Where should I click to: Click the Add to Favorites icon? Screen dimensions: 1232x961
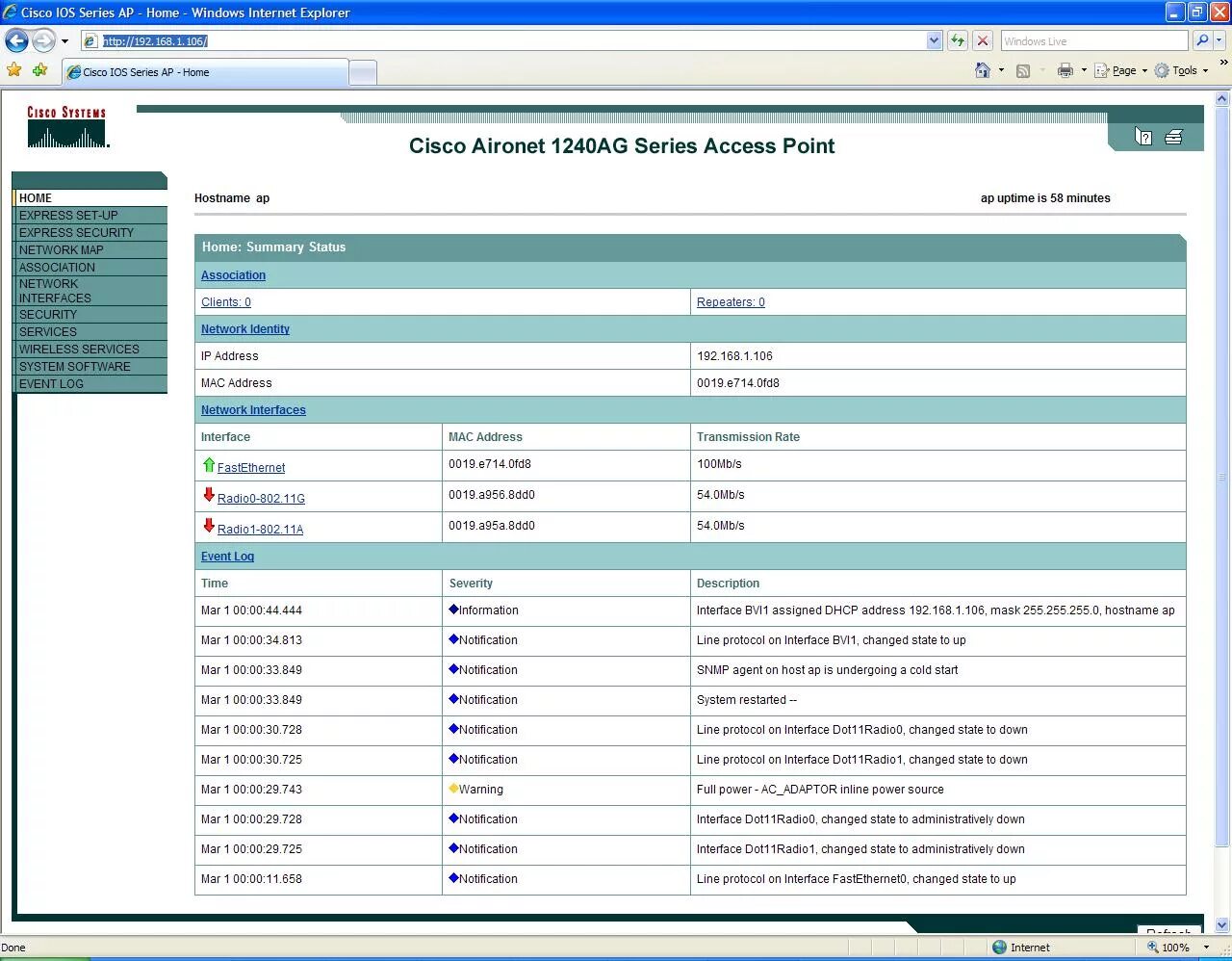tap(39, 70)
